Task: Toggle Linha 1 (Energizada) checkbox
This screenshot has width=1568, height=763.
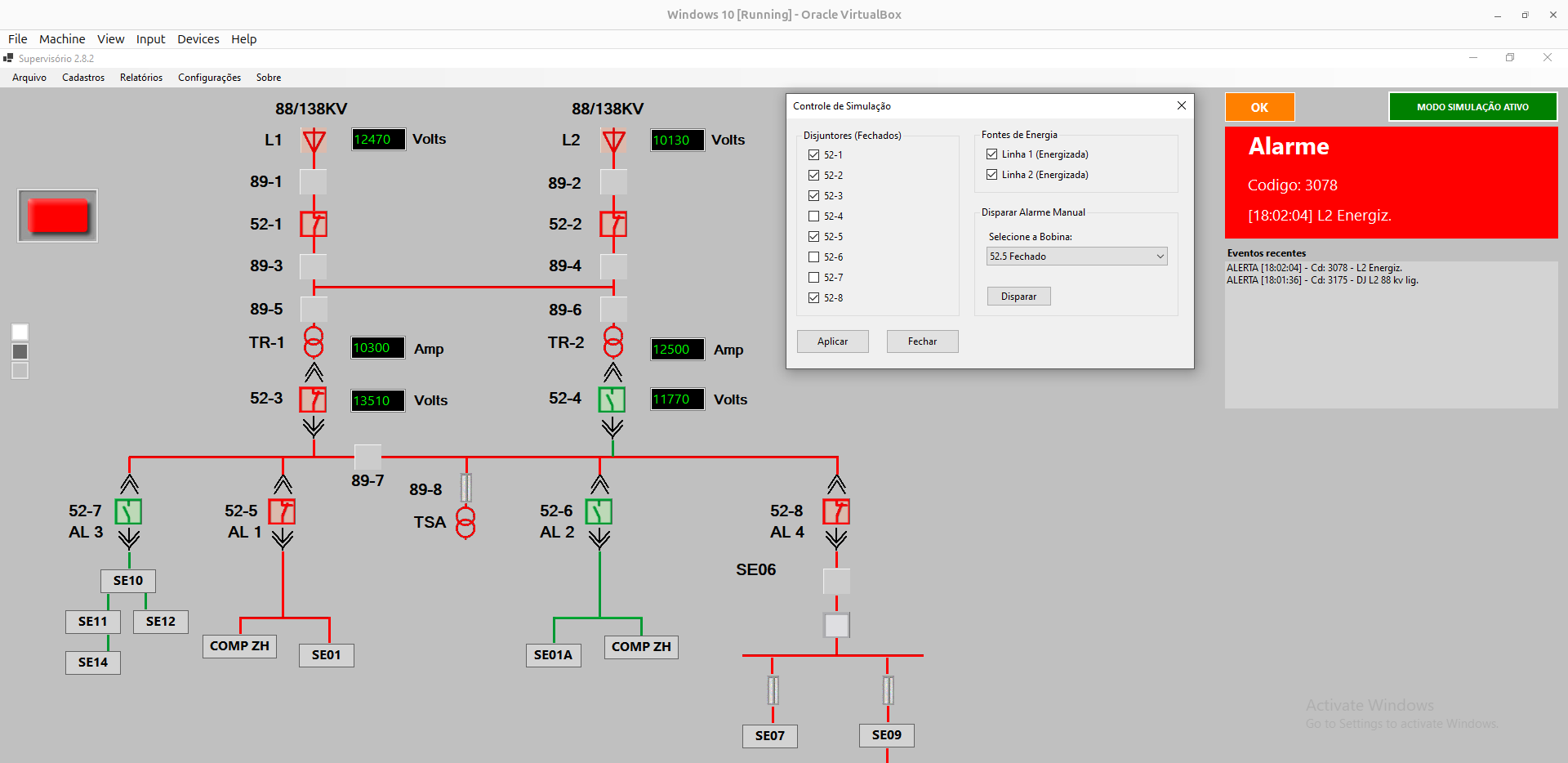Action: tap(991, 154)
